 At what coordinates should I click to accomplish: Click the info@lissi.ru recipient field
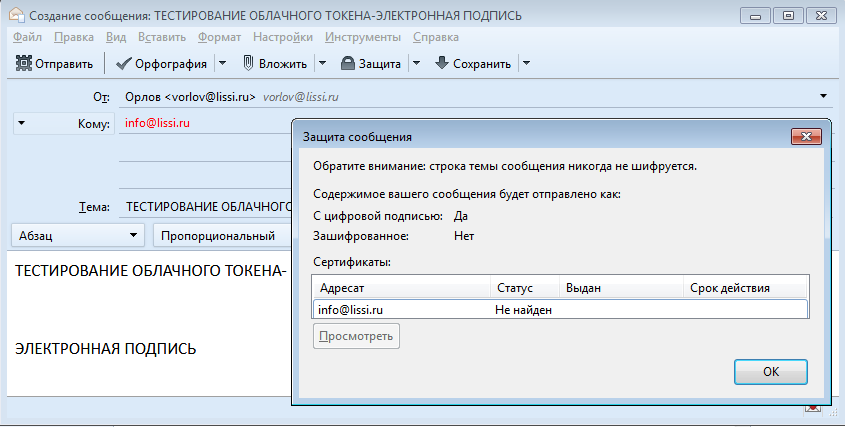click(x=205, y=123)
